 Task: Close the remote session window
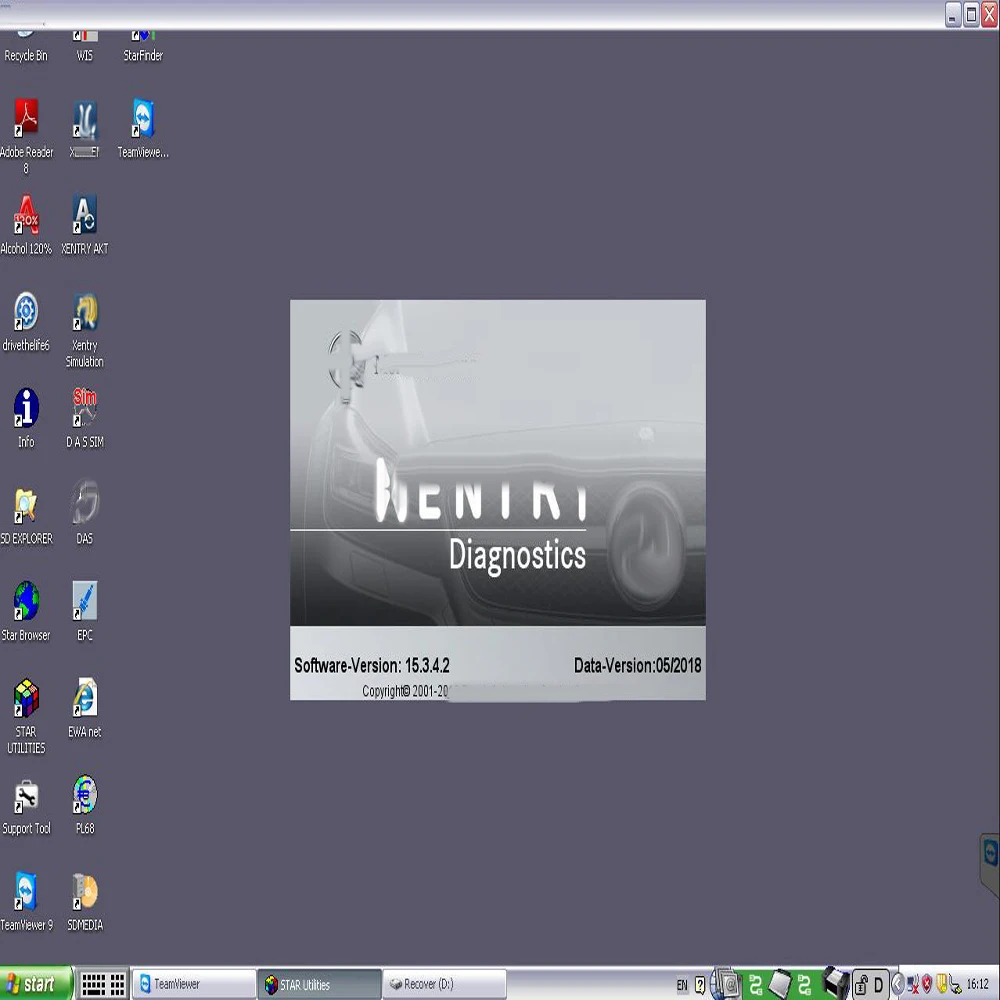coord(990,14)
